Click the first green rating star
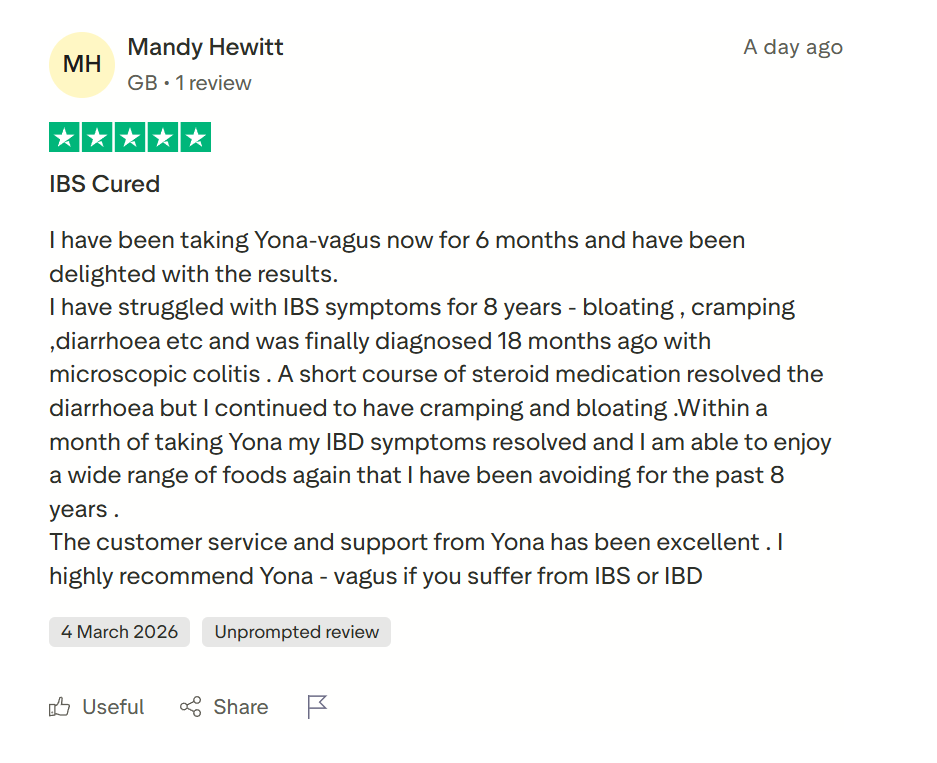The height and width of the screenshot is (763, 937). [65, 138]
